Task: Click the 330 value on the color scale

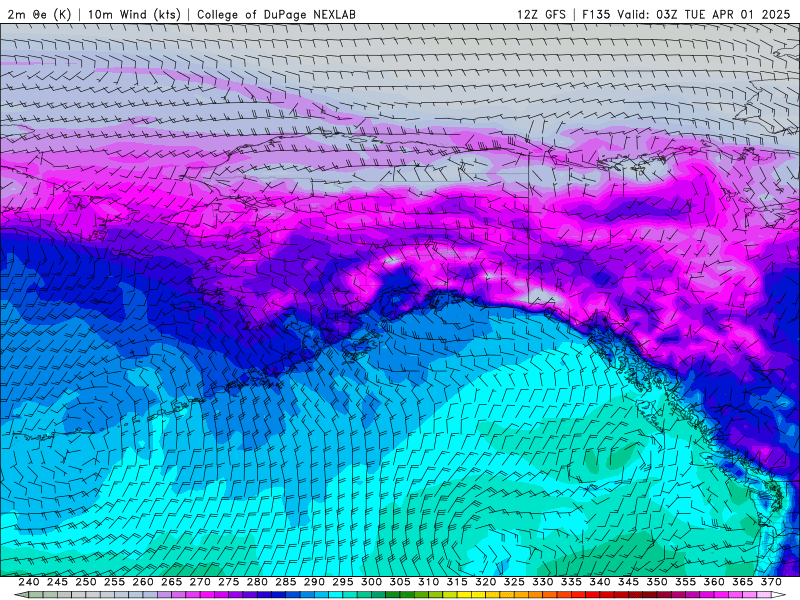Action: tap(543, 582)
